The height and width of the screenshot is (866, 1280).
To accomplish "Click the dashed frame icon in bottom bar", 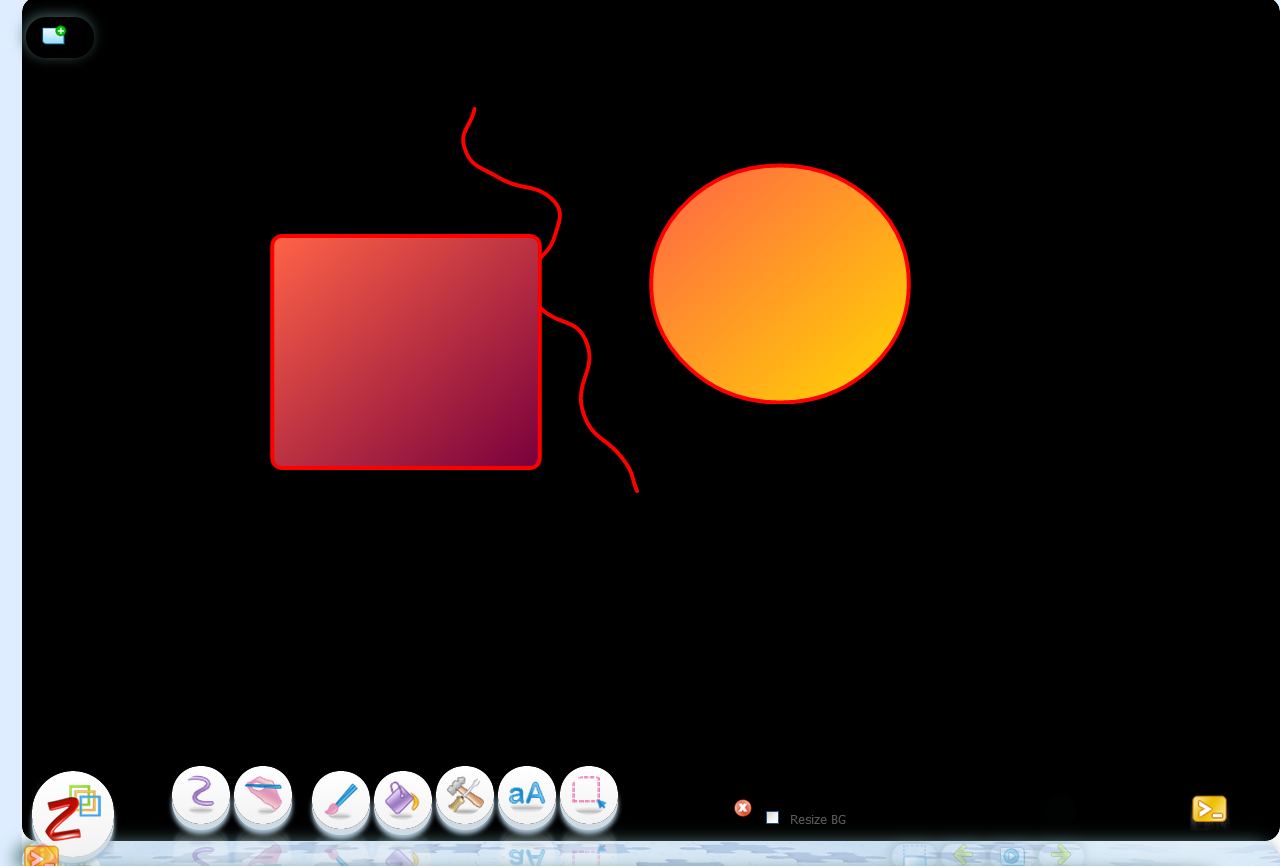I will pyautogui.click(x=914, y=855).
